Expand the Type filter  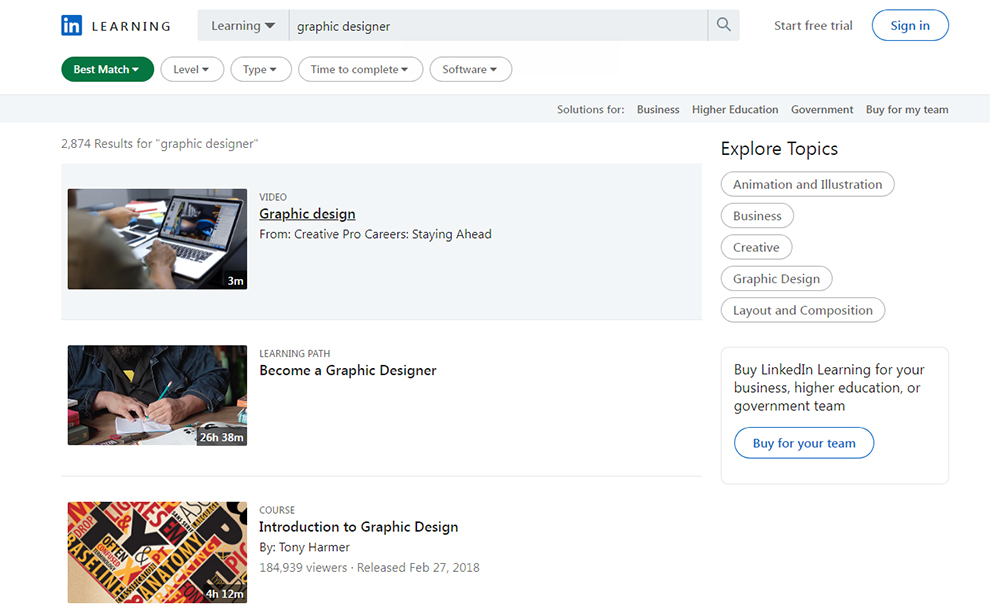pyautogui.click(x=261, y=69)
